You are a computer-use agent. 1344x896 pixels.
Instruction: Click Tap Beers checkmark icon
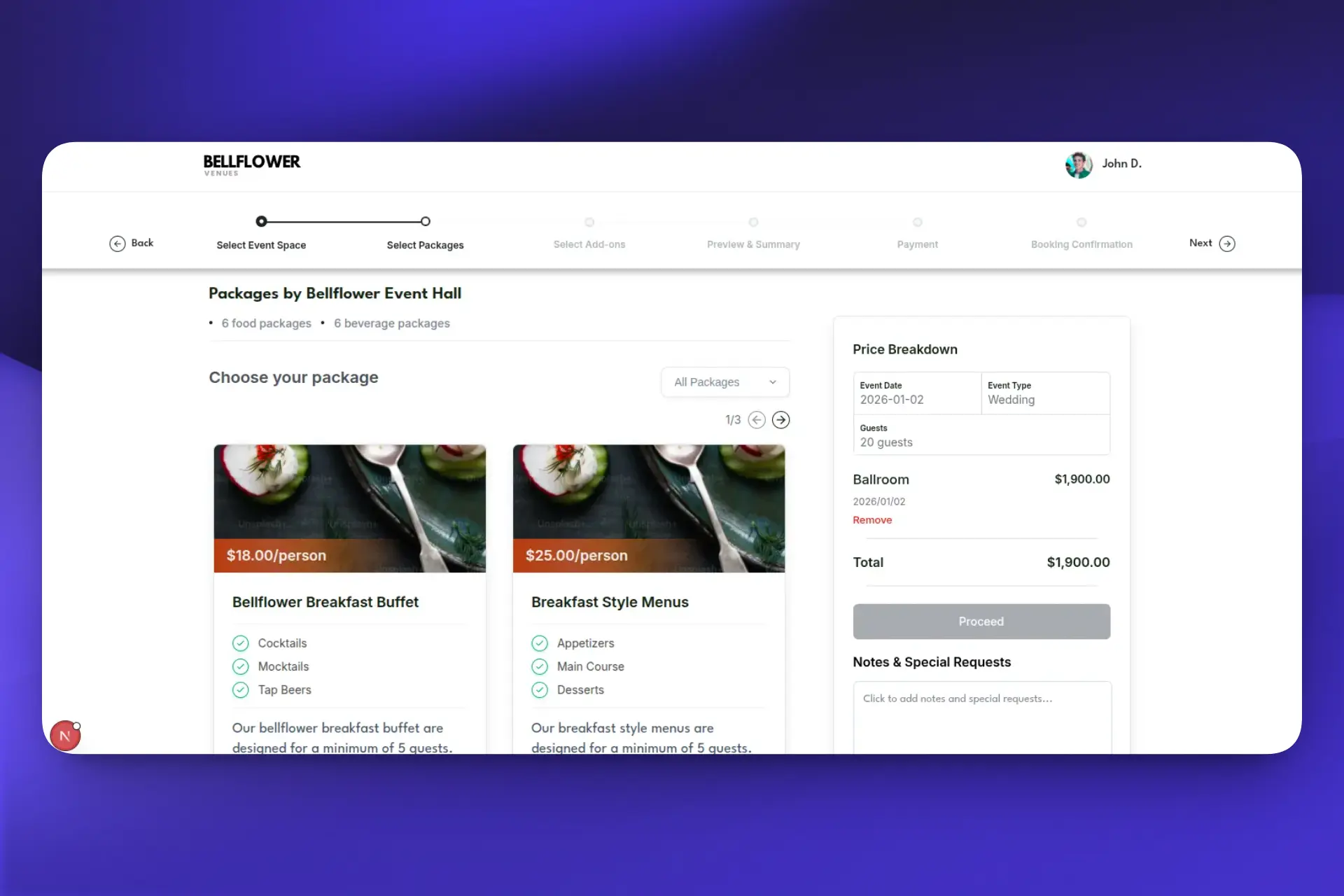click(240, 690)
